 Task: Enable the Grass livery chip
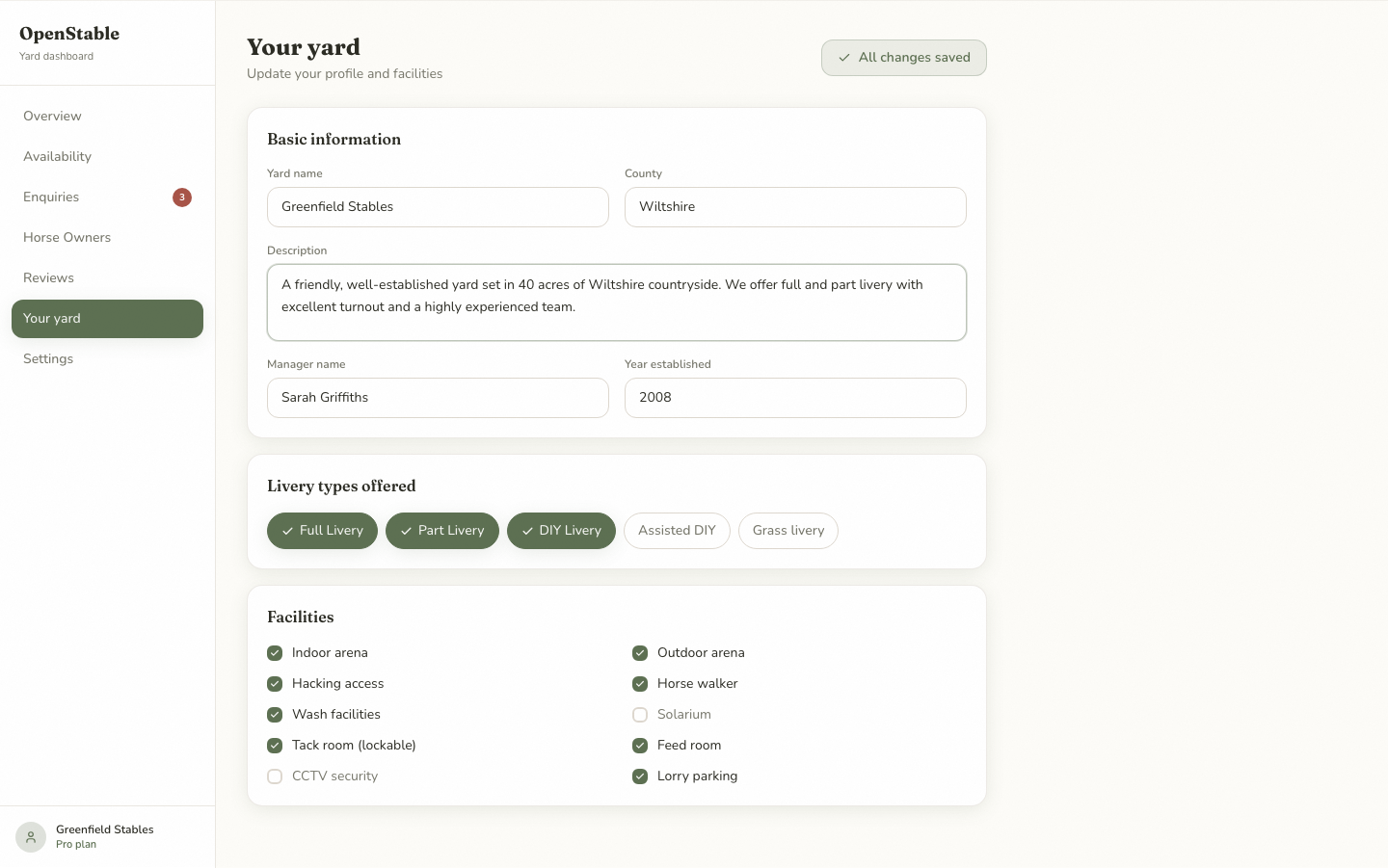point(788,531)
